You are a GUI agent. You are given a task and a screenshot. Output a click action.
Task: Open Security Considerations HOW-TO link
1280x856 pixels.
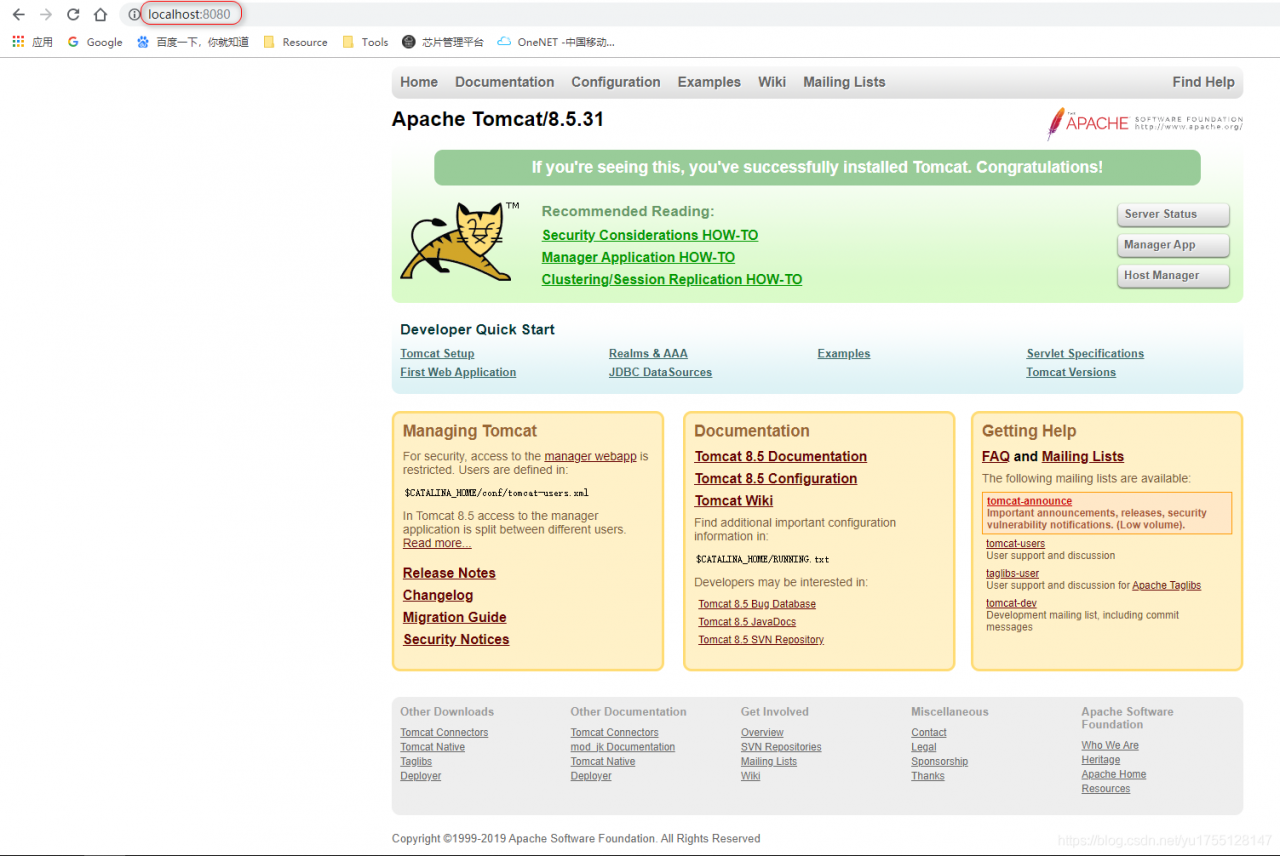point(650,235)
